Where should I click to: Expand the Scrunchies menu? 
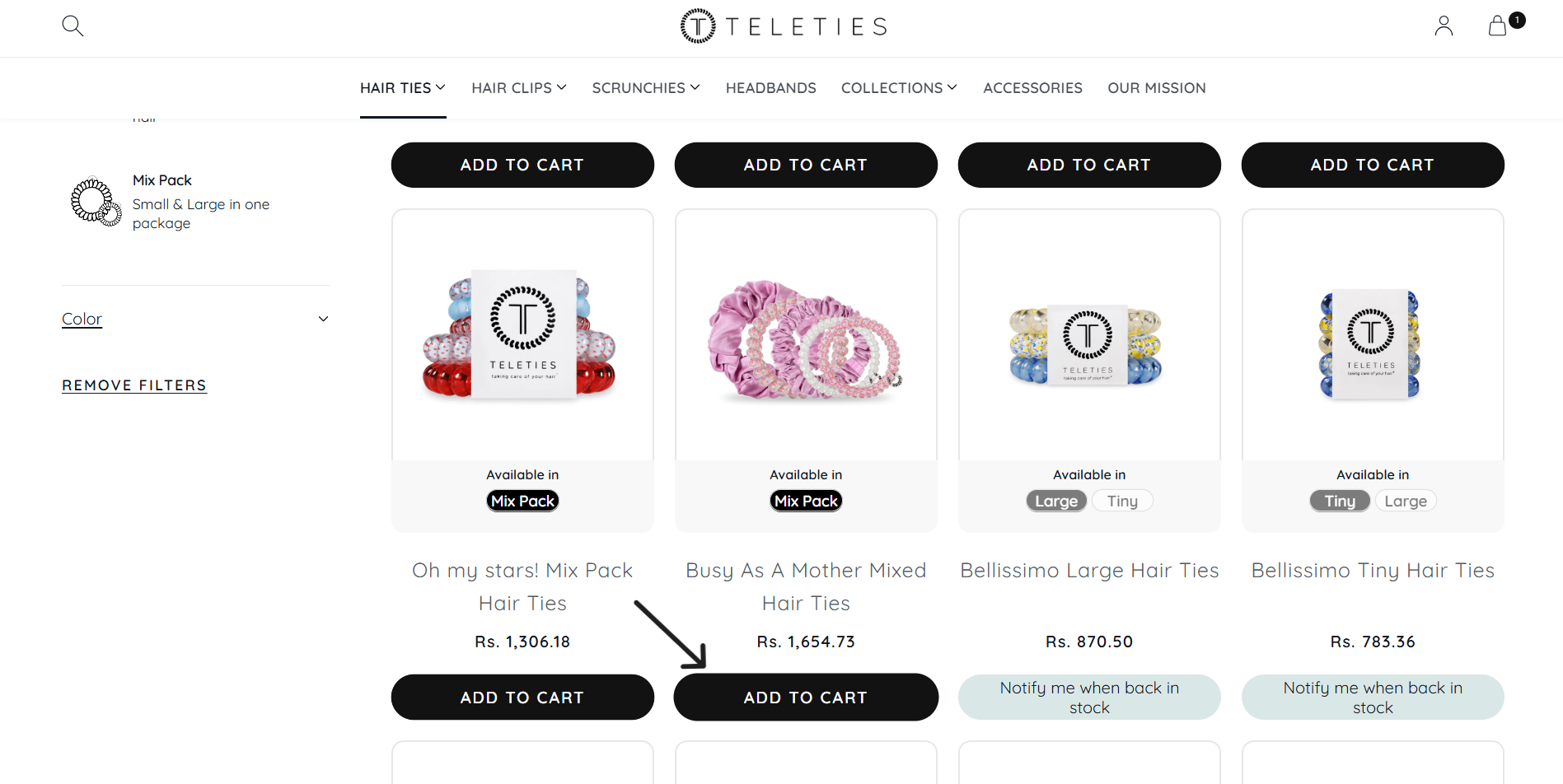pyautogui.click(x=646, y=88)
